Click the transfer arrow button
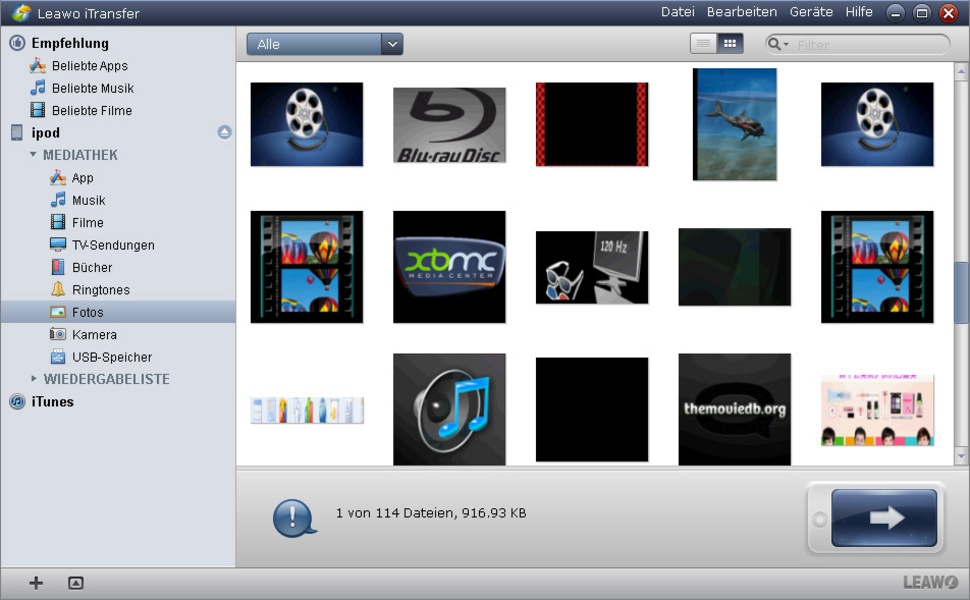Screen dimensions: 970x600 coord(883,518)
